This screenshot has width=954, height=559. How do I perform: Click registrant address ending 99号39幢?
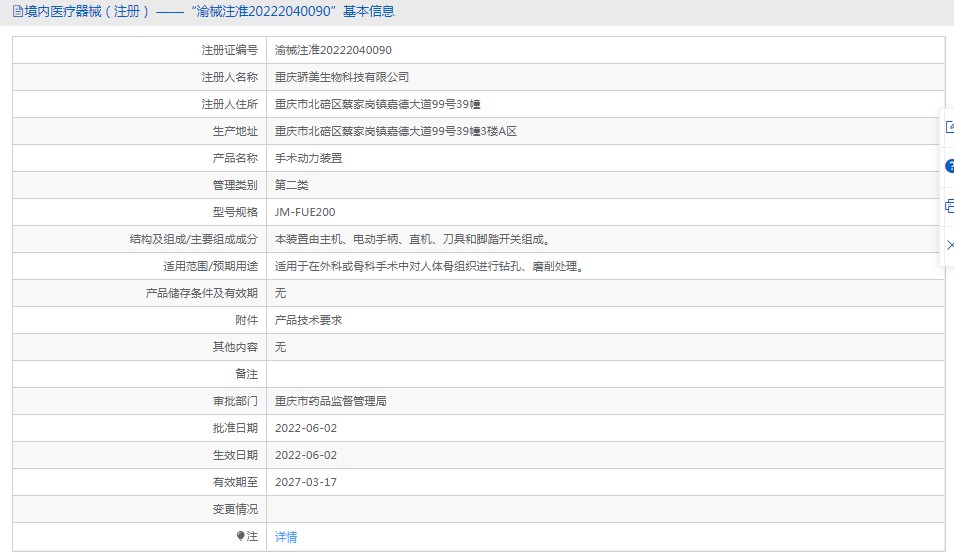[378, 104]
